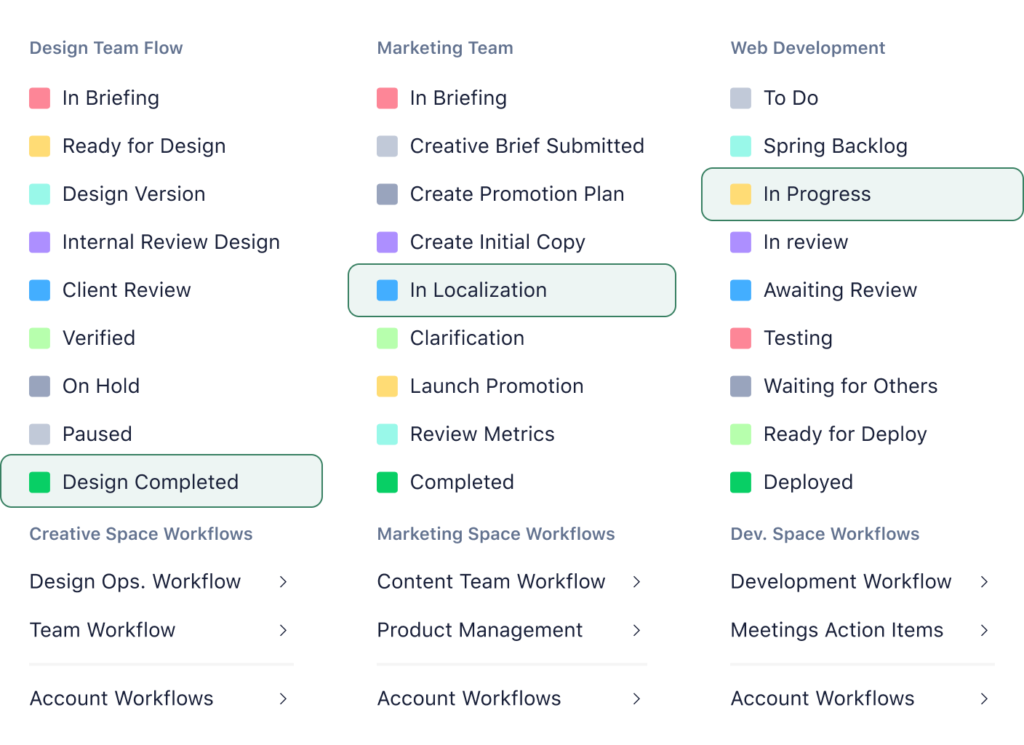Image resolution: width=1024 pixels, height=745 pixels.
Task: Select the Creative Brief Submitted status row
Action: click(x=510, y=145)
